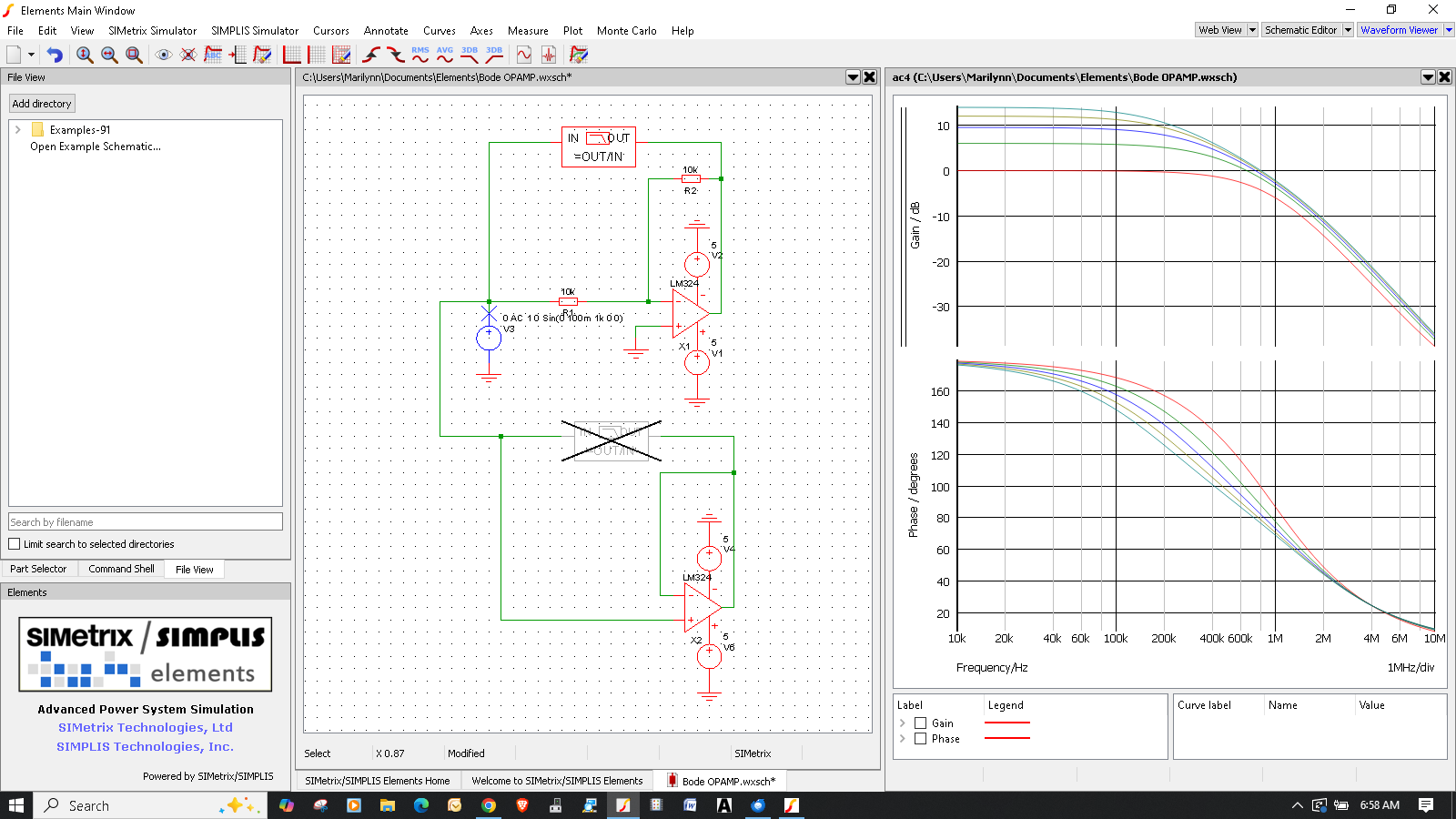The width and height of the screenshot is (1456, 819).
Task: Check the Phase curve checkbox
Action: click(x=921, y=739)
